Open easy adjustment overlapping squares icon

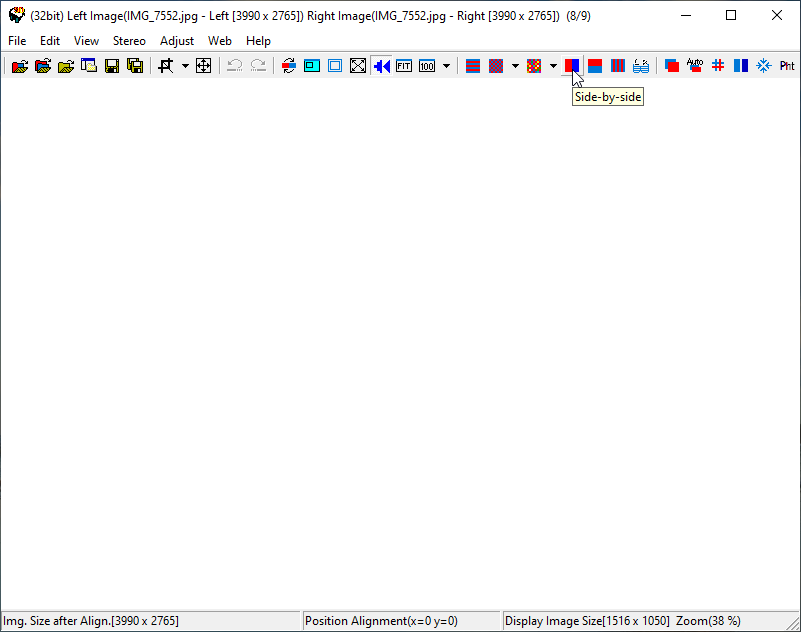(x=672, y=66)
